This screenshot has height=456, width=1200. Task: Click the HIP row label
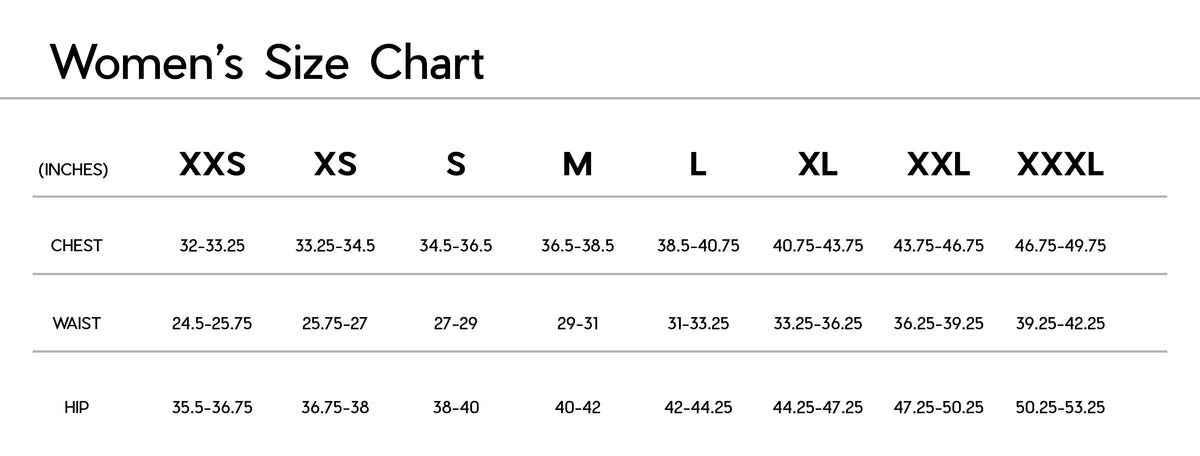77,407
